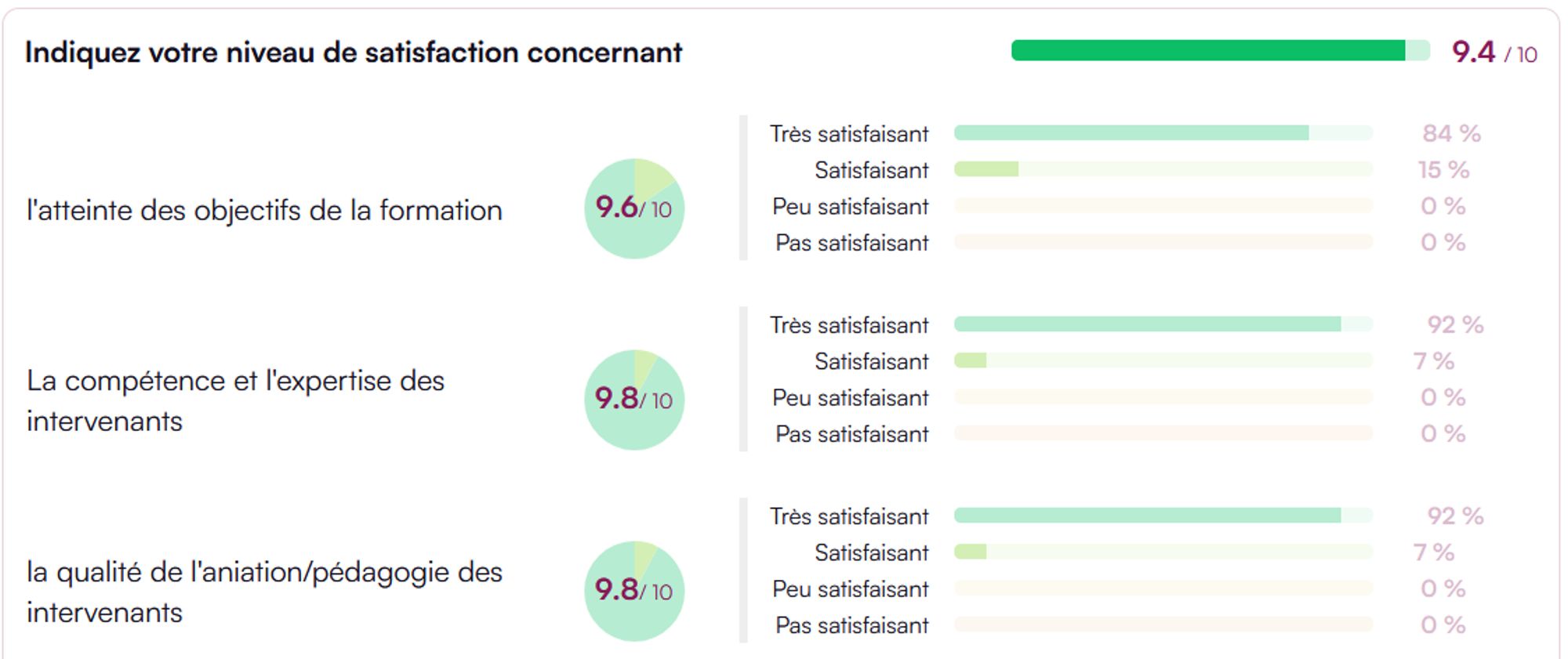Screen dimensions: 1568x659
Task: Click 'la qualité de l'aniation/pédagogie des intervenants'
Action: click(264, 592)
